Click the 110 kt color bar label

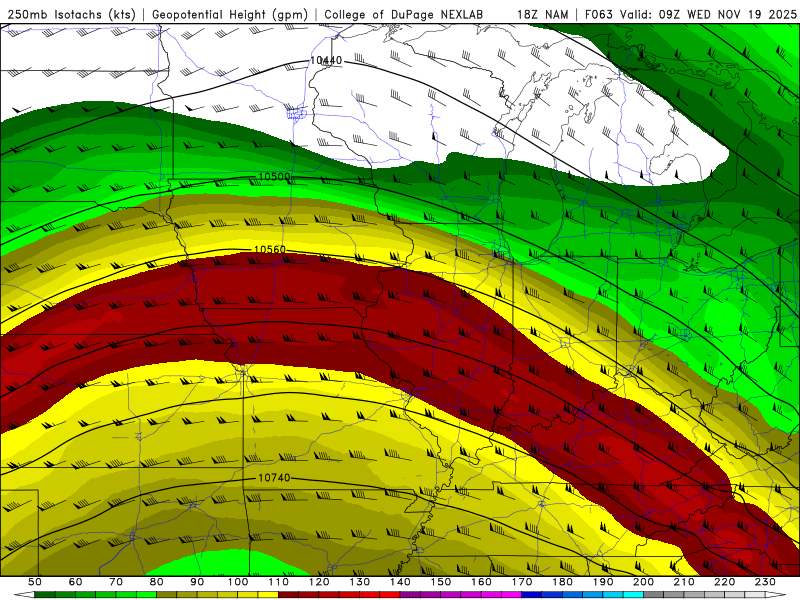[x=278, y=582]
